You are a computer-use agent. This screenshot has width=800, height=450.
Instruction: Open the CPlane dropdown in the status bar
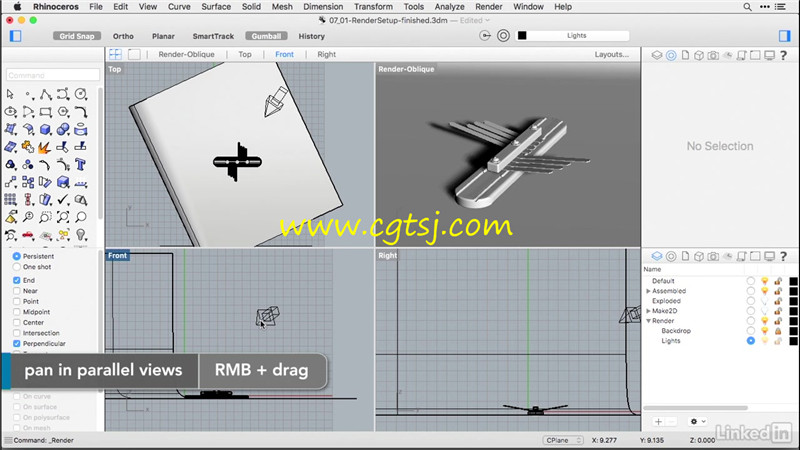point(563,440)
